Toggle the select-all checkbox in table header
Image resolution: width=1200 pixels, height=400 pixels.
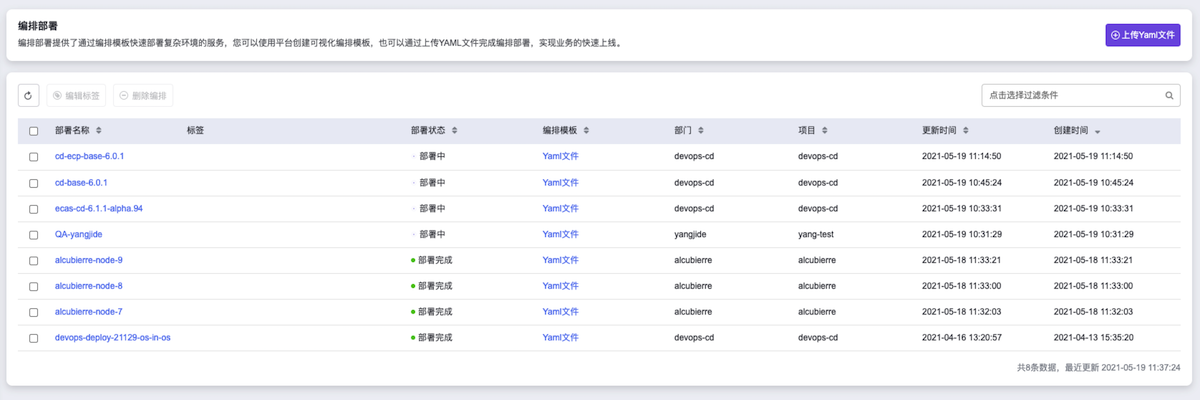(34, 131)
